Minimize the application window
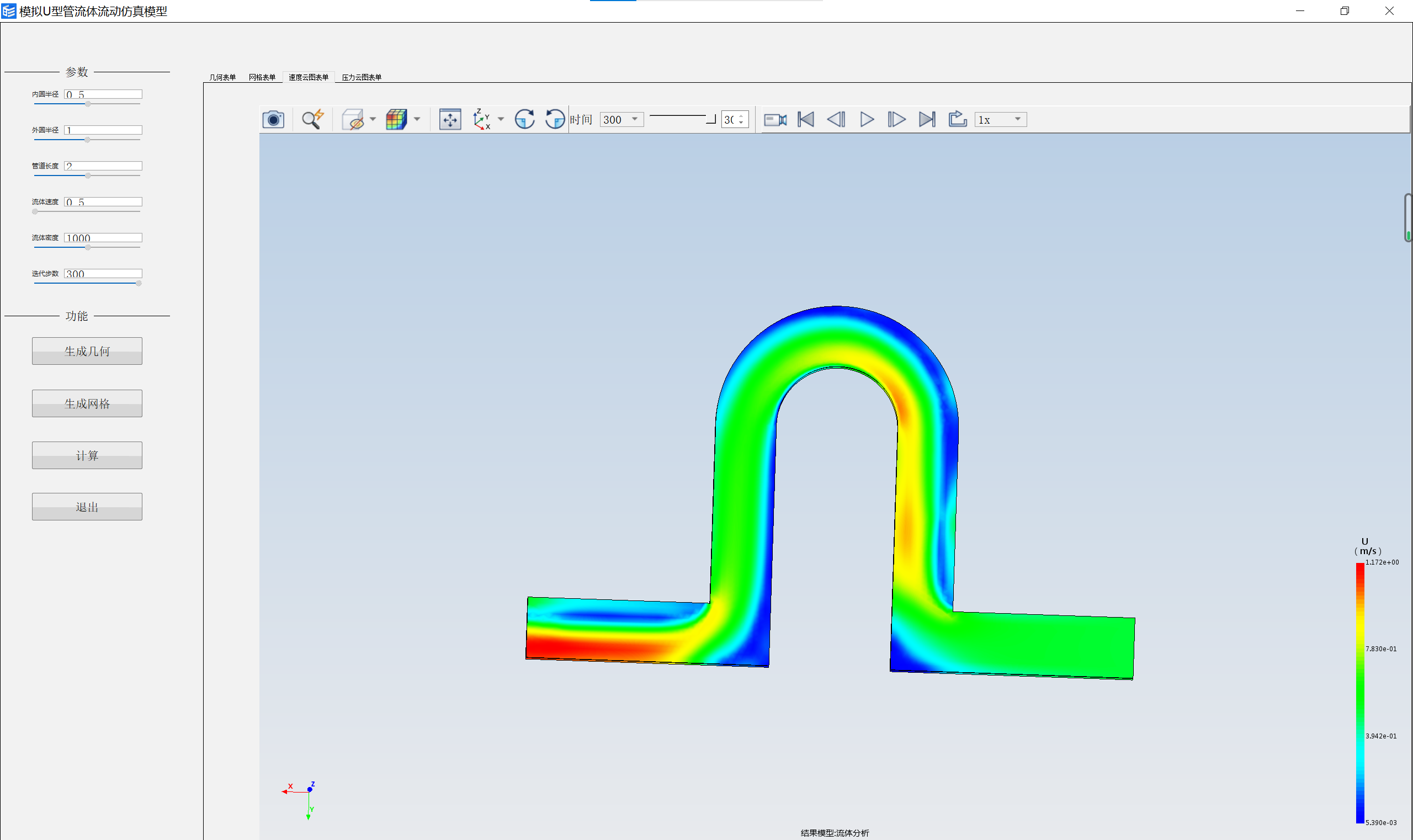 (x=1300, y=10)
